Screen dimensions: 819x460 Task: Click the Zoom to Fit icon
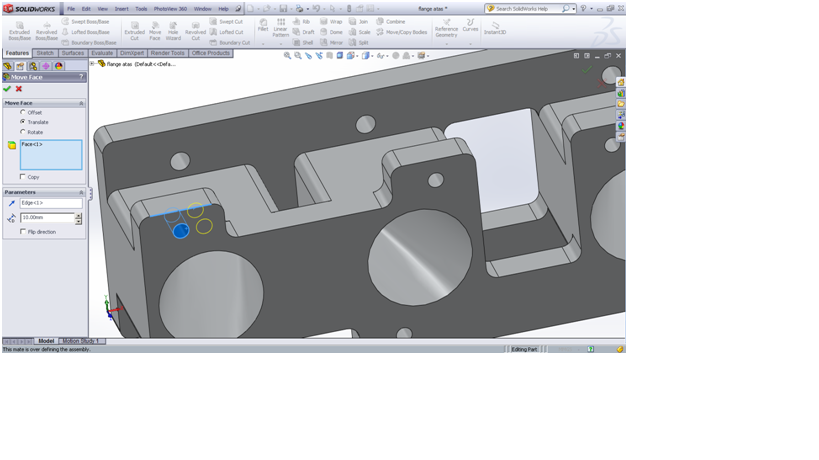[287, 56]
